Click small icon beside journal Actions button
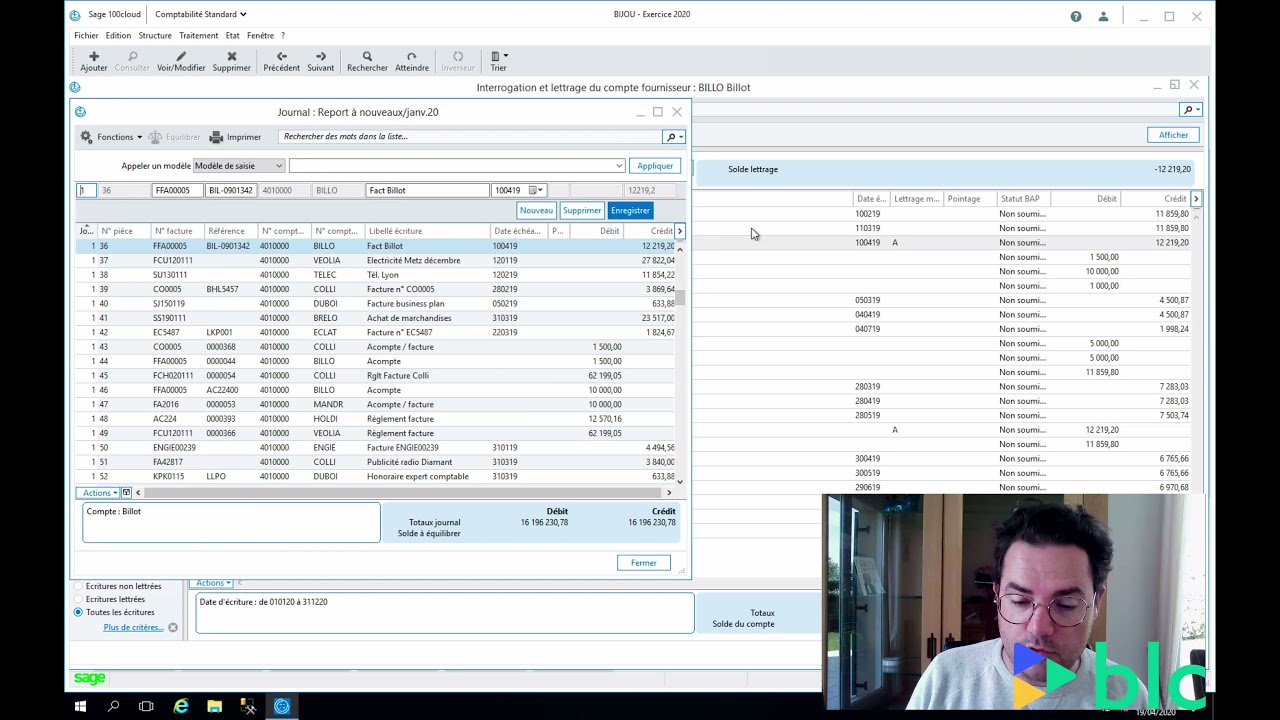Viewport: 1280px width, 720px height. click(x=126, y=493)
